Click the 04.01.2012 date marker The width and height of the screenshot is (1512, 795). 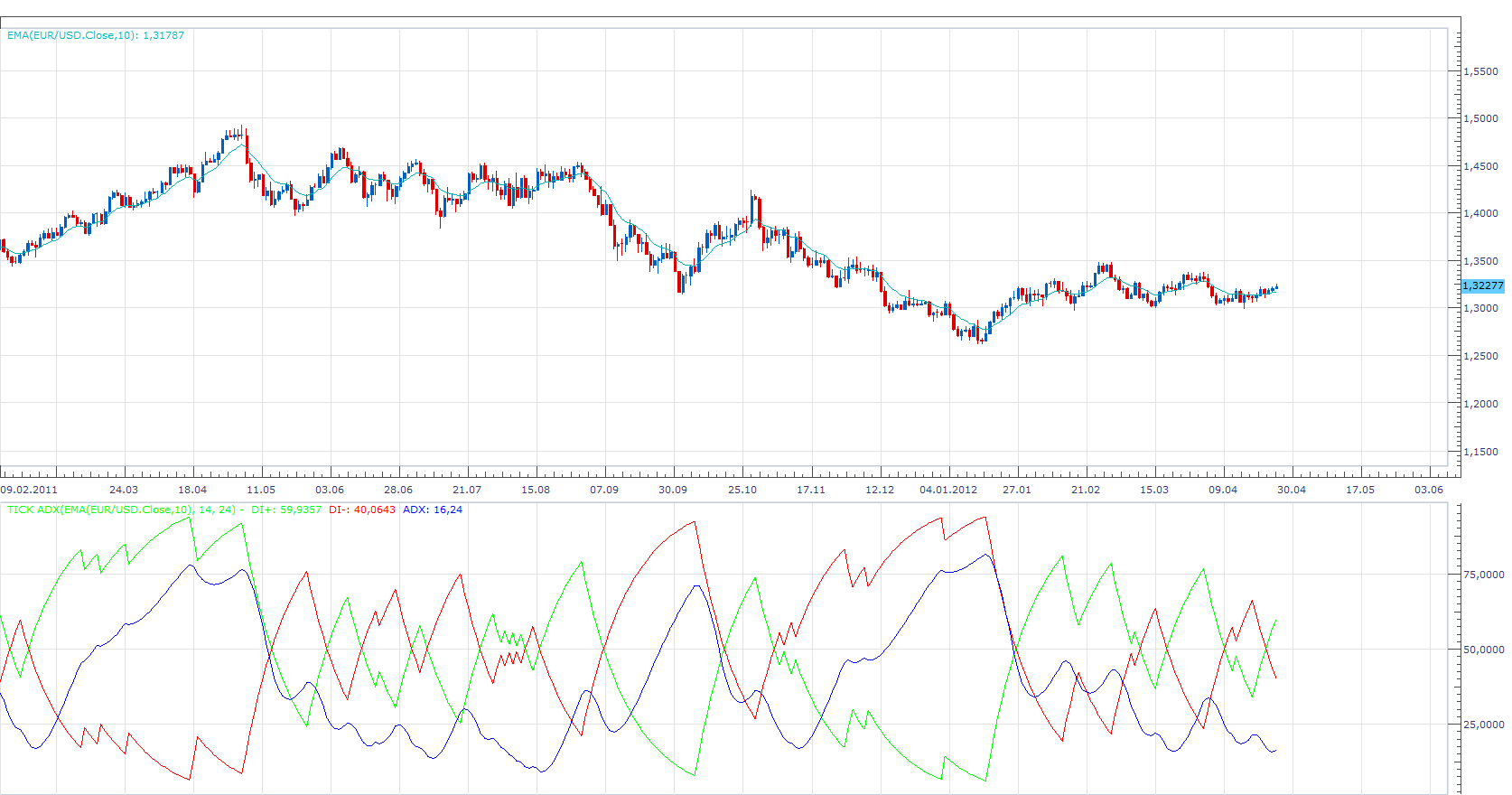pos(948,490)
